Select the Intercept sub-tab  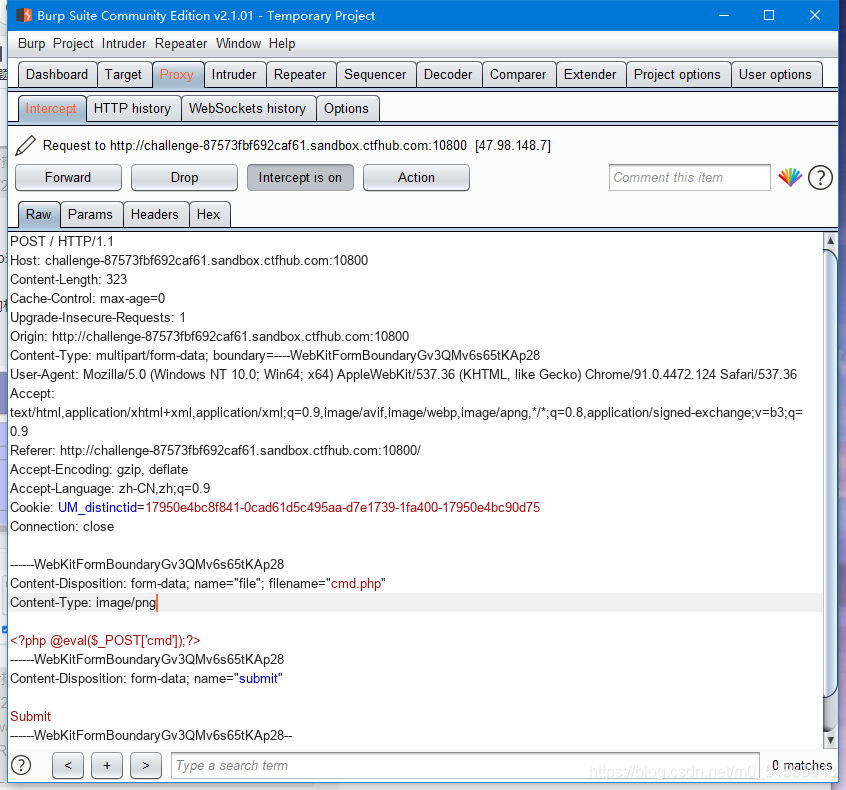click(51, 108)
